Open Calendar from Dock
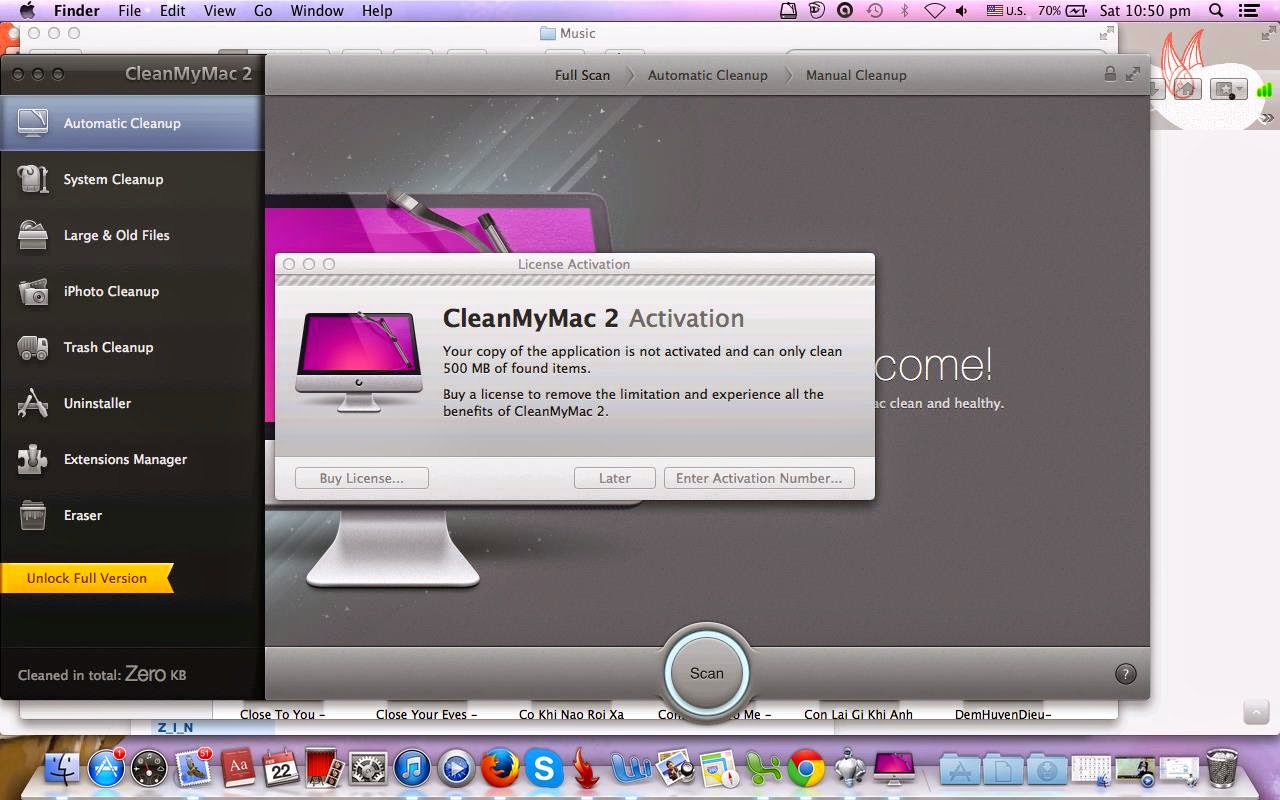Image resolution: width=1280 pixels, height=800 pixels. tap(281, 768)
